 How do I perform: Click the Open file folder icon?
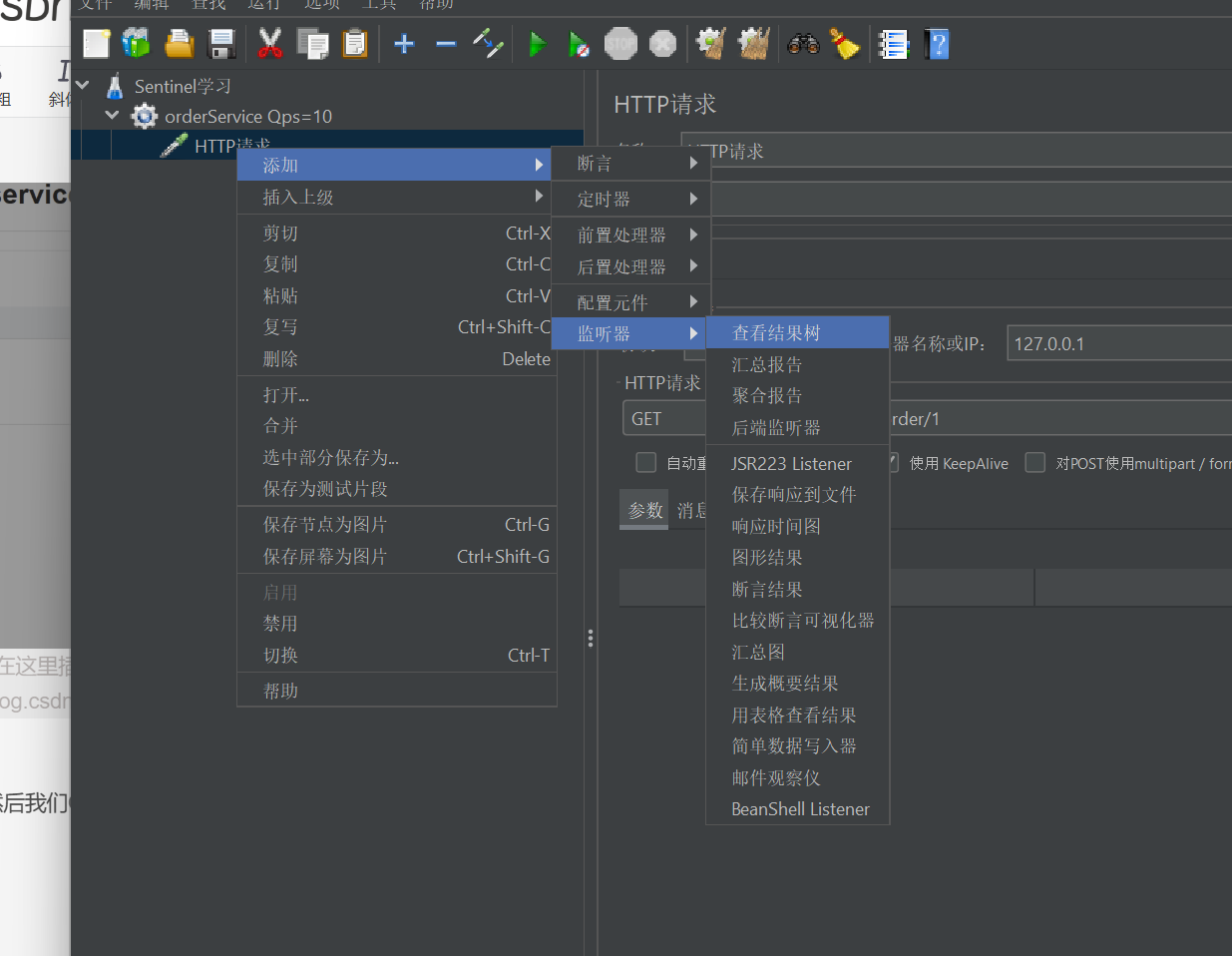pyautogui.click(x=180, y=44)
